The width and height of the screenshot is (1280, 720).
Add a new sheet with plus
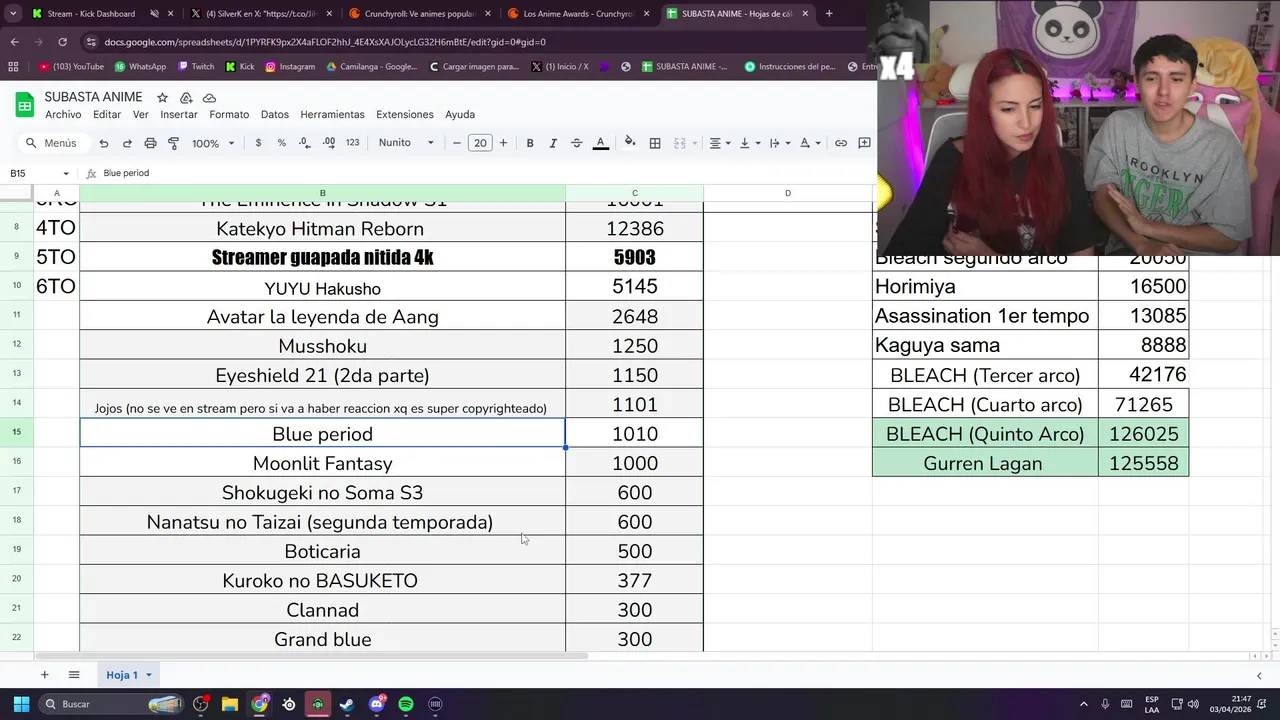pyautogui.click(x=44, y=675)
